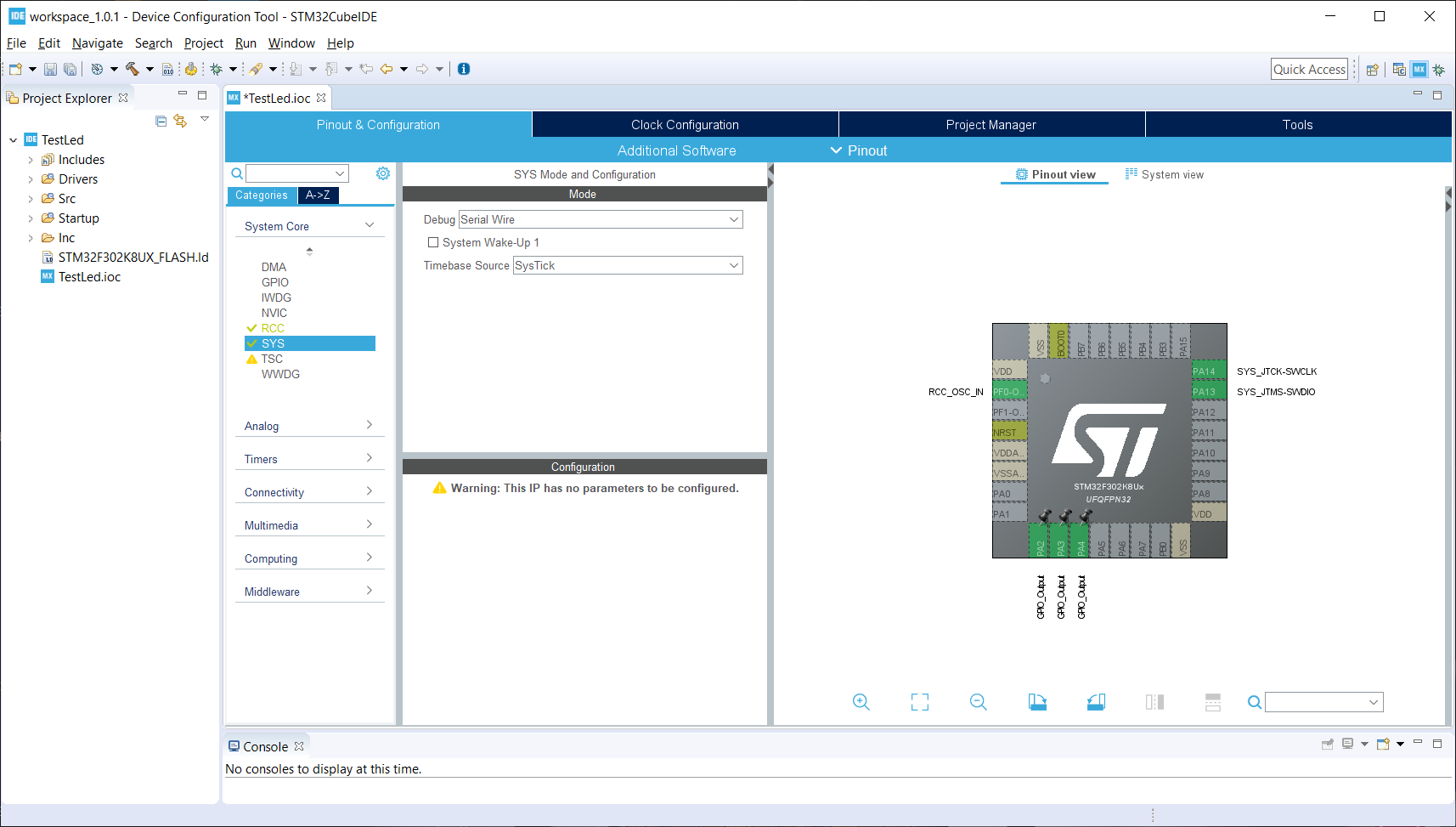Open the Navigate menu
Screen dimensions: 1456x827
pos(98,43)
